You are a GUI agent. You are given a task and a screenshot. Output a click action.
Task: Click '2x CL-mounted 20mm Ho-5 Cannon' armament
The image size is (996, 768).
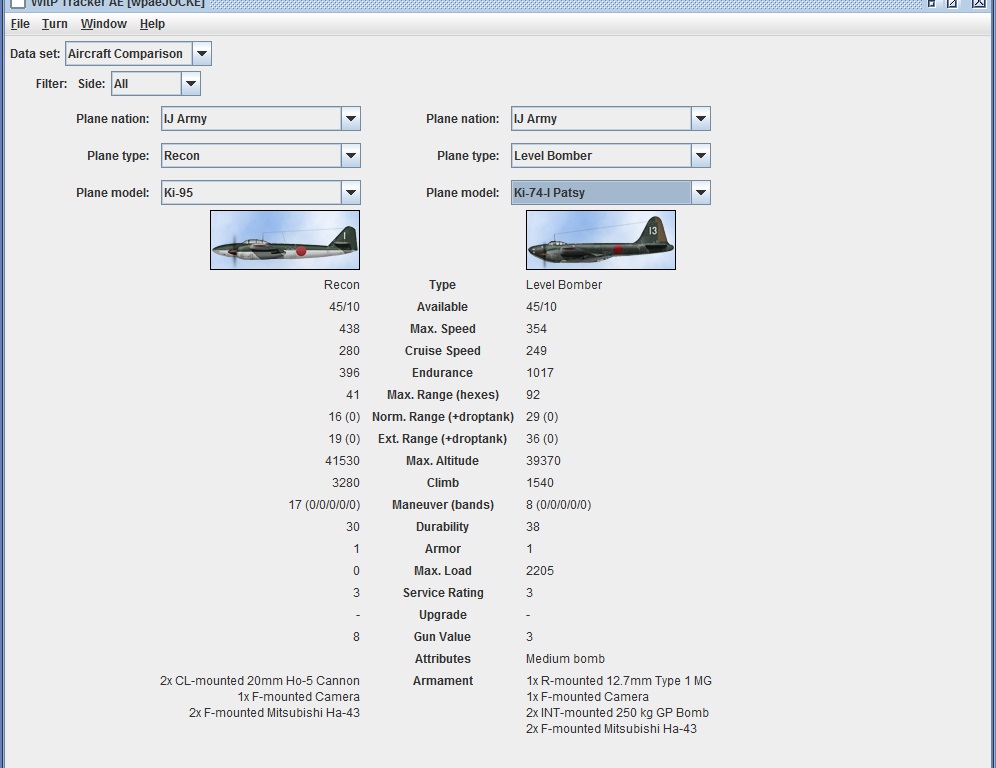(x=260, y=681)
